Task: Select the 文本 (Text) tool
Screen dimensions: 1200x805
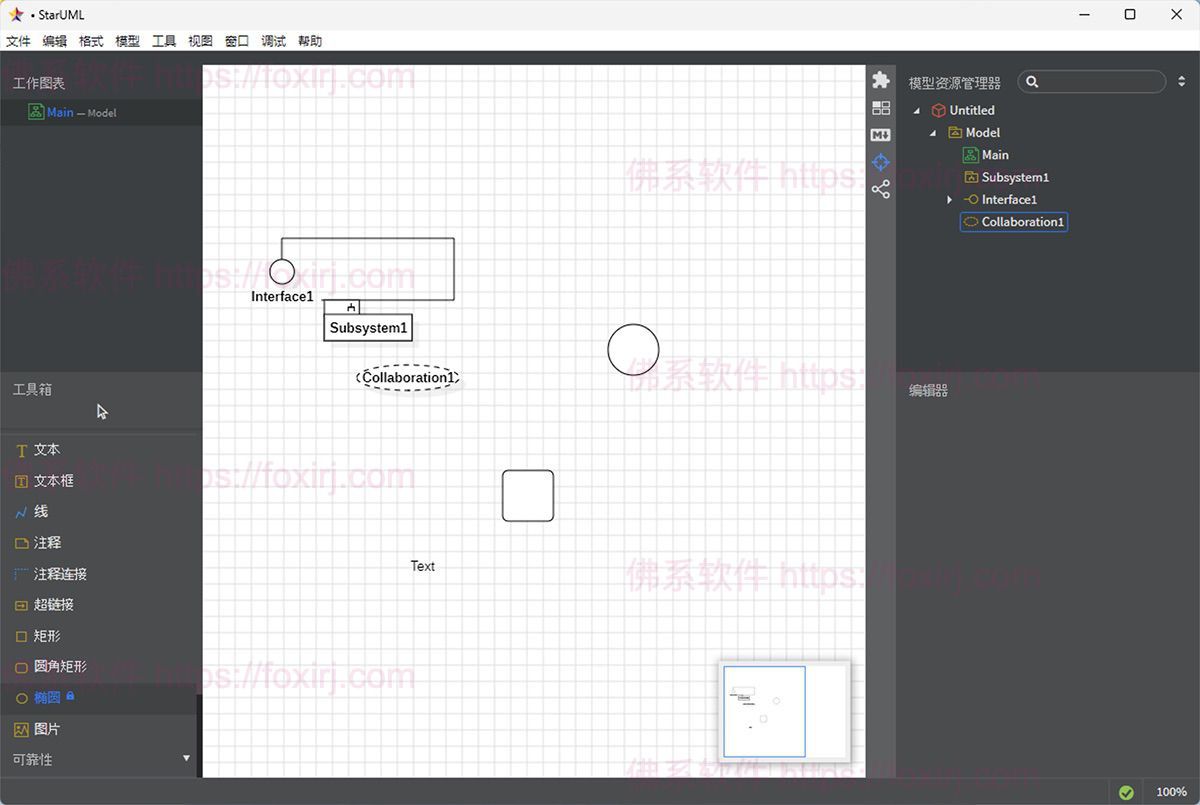Action: (46, 449)
